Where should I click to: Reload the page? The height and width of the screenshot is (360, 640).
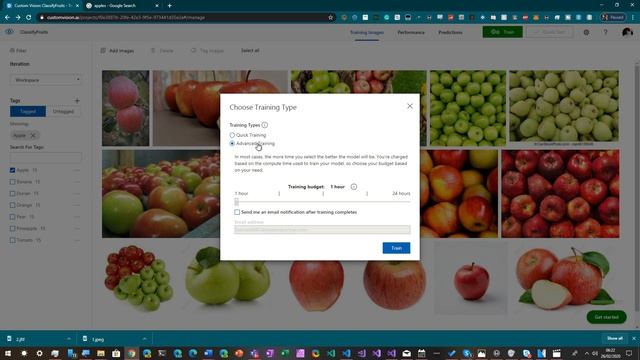(29, 18)
